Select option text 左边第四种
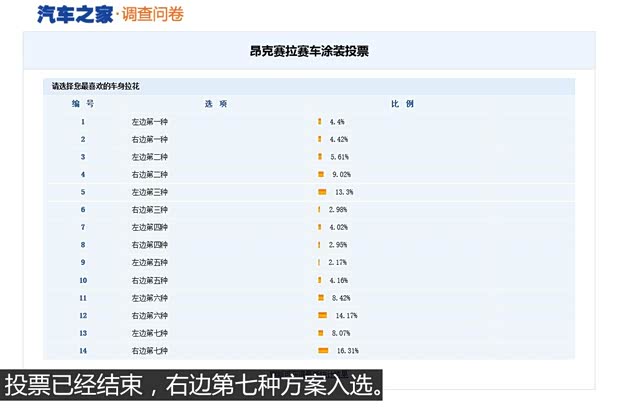The width and height of the screenshot is (620, 411). pyautogui.click(x=149, y=227)
